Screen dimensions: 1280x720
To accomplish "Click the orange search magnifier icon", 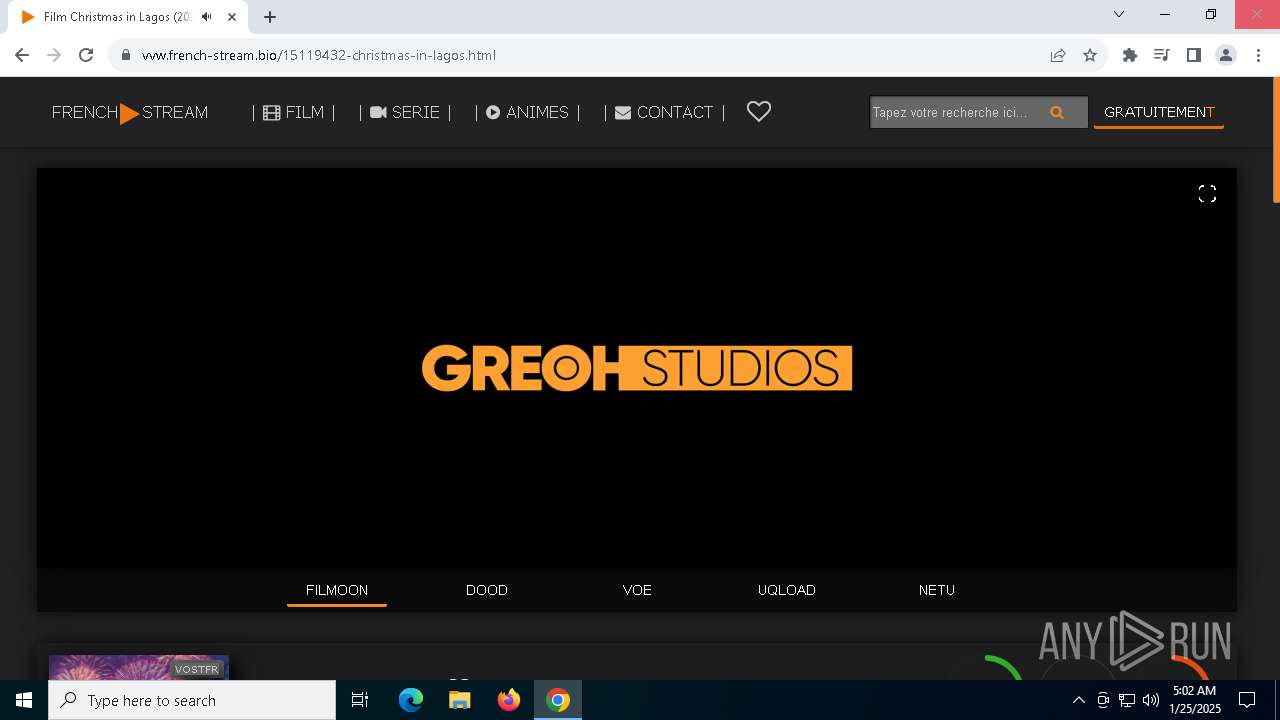I will coord(1057,113).
